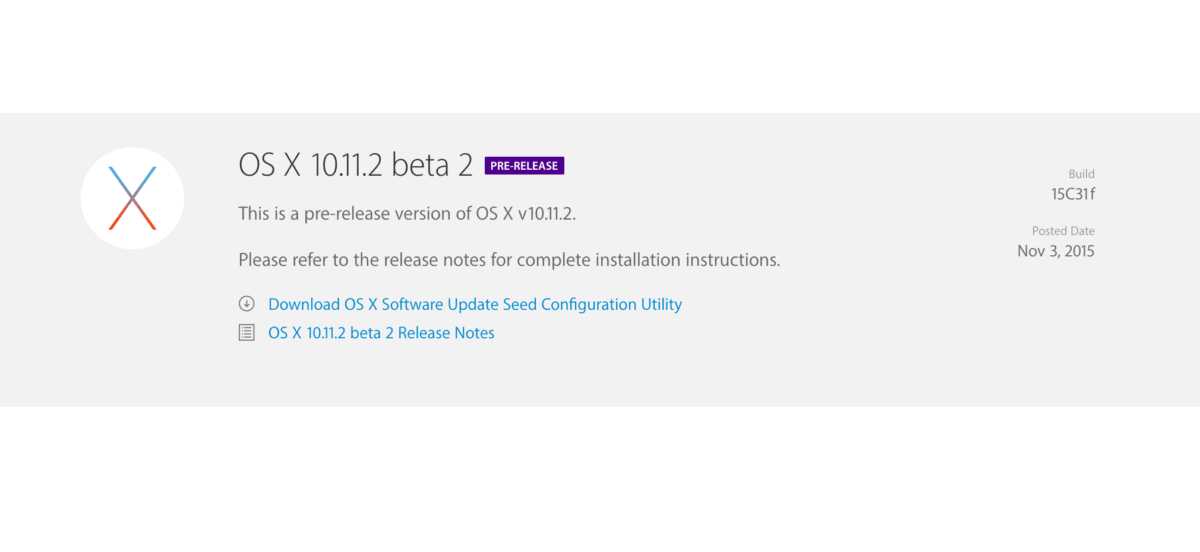The height and width of the screenshot is (552, 1200).
Task: Click the Build label
Action: click(1081, 174)
